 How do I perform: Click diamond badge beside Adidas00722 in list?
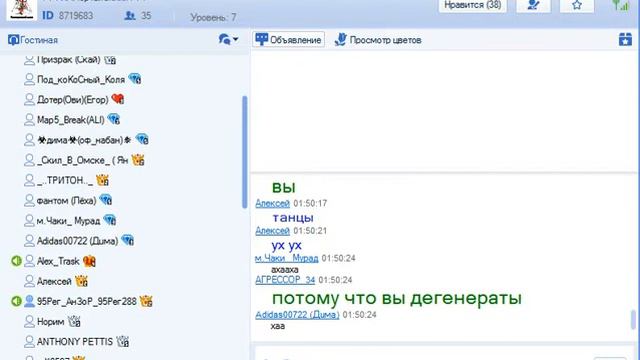coord(128,240)
